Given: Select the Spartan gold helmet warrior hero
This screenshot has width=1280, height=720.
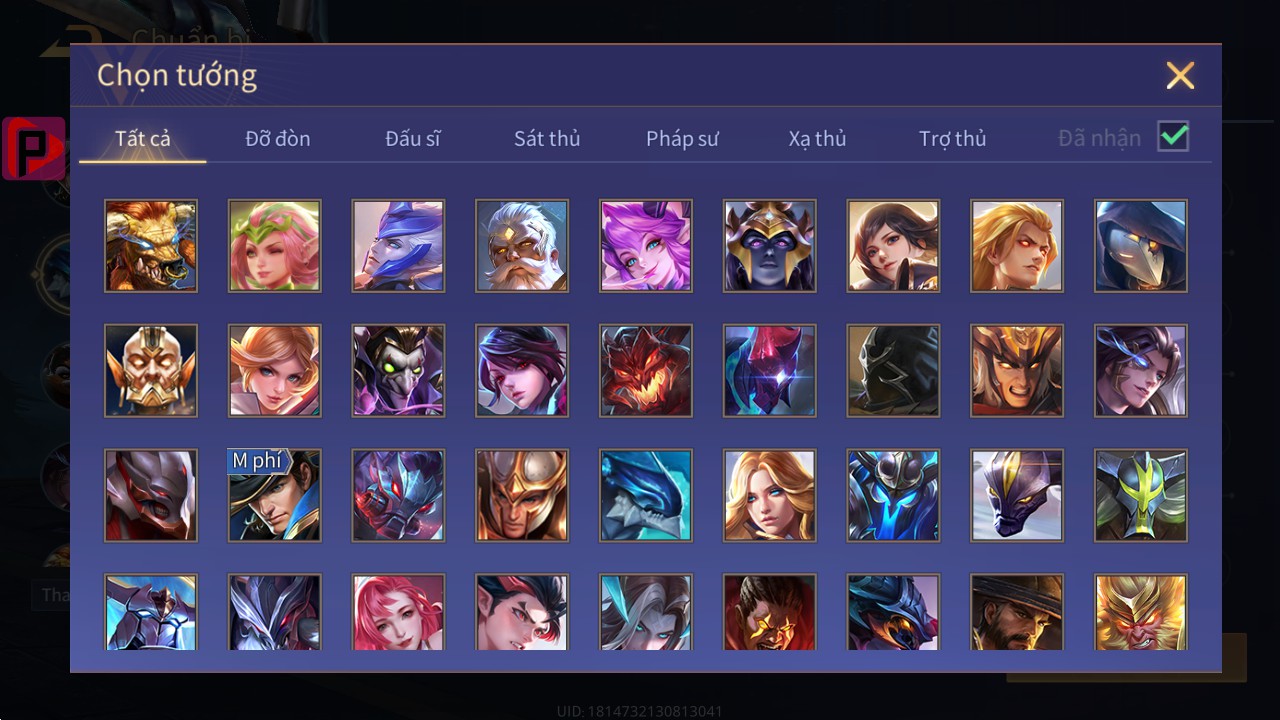Looking at the screenshot, I should [522, 496].
